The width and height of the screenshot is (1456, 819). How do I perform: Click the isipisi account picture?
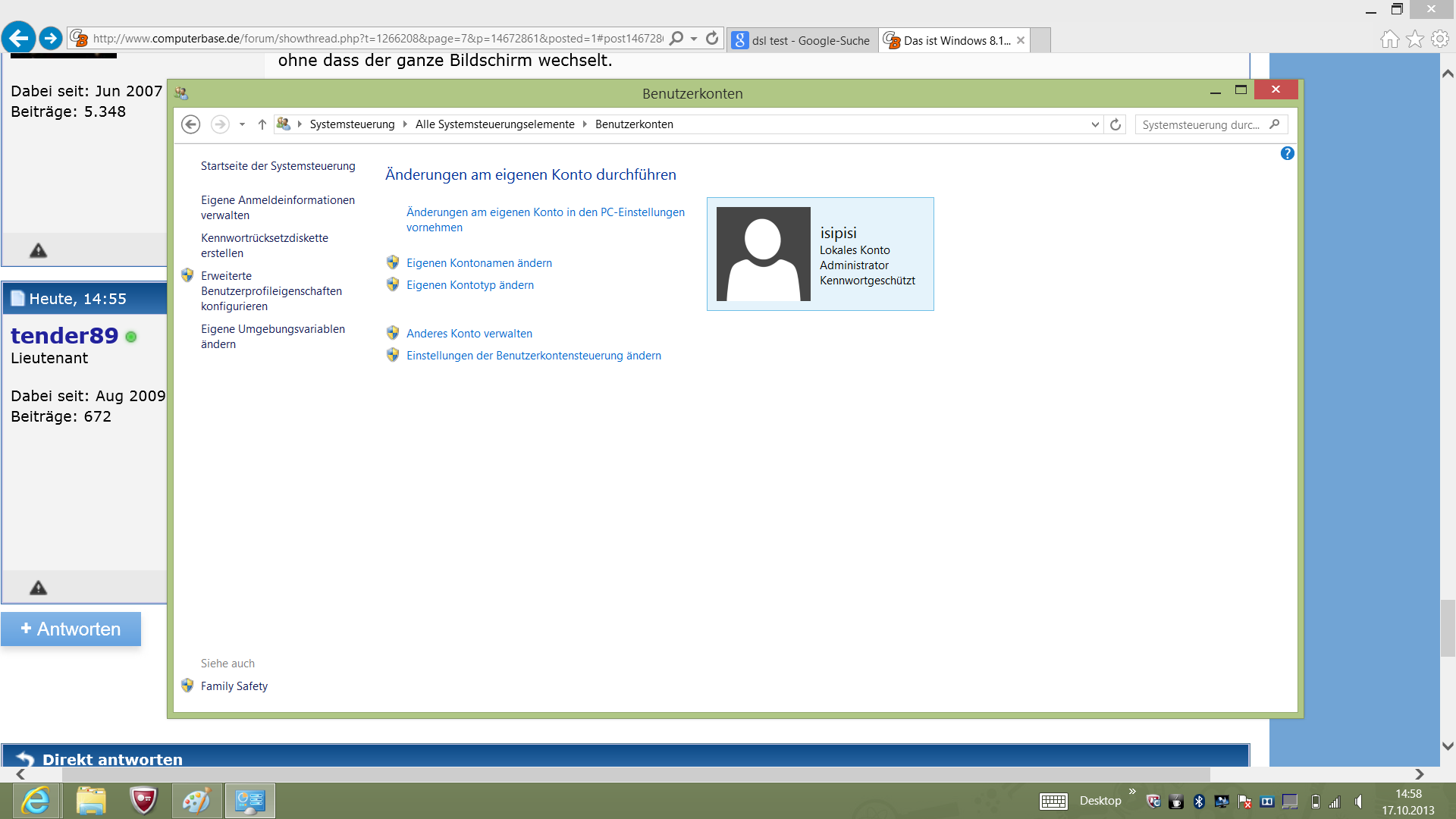click(763, 254)
